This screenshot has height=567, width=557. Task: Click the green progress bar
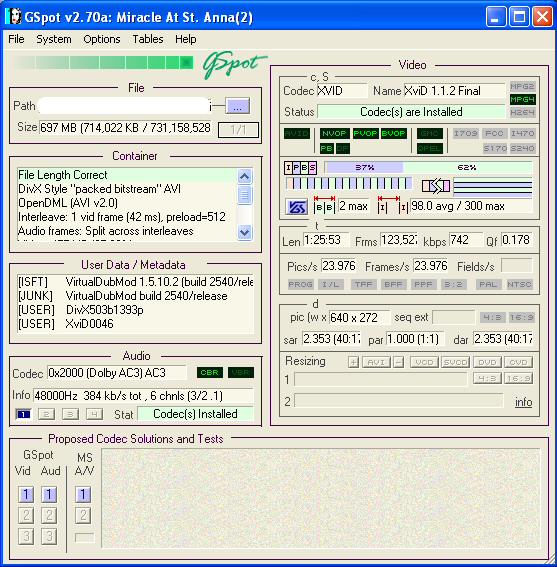tap(104, 63)
